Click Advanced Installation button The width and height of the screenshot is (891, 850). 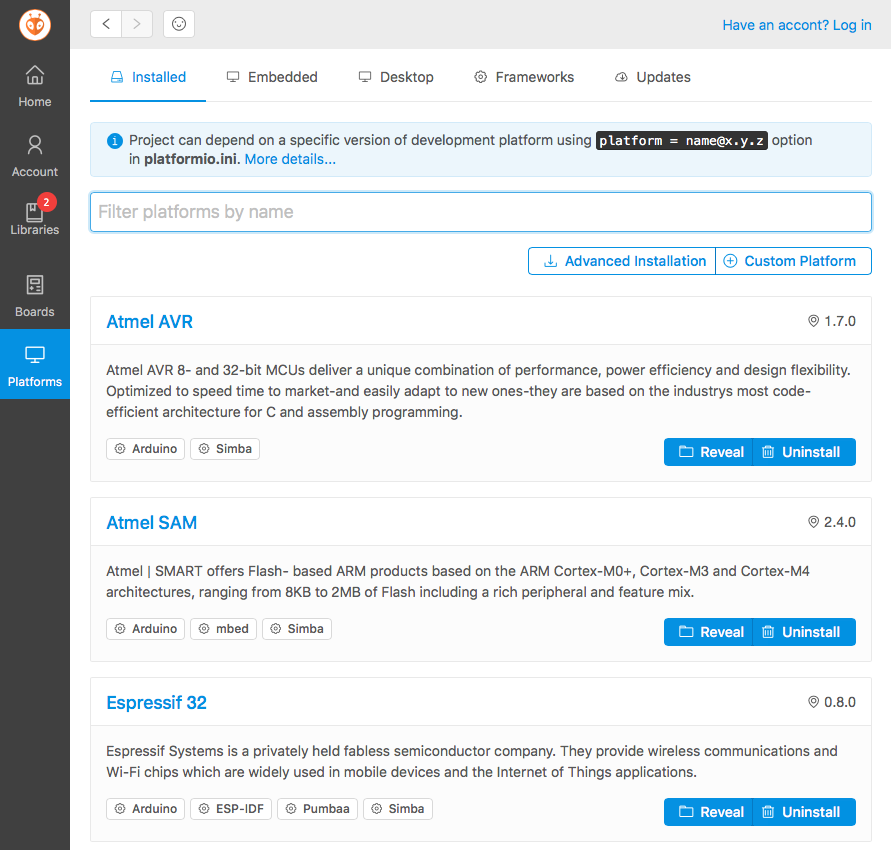tap(622, 261)
